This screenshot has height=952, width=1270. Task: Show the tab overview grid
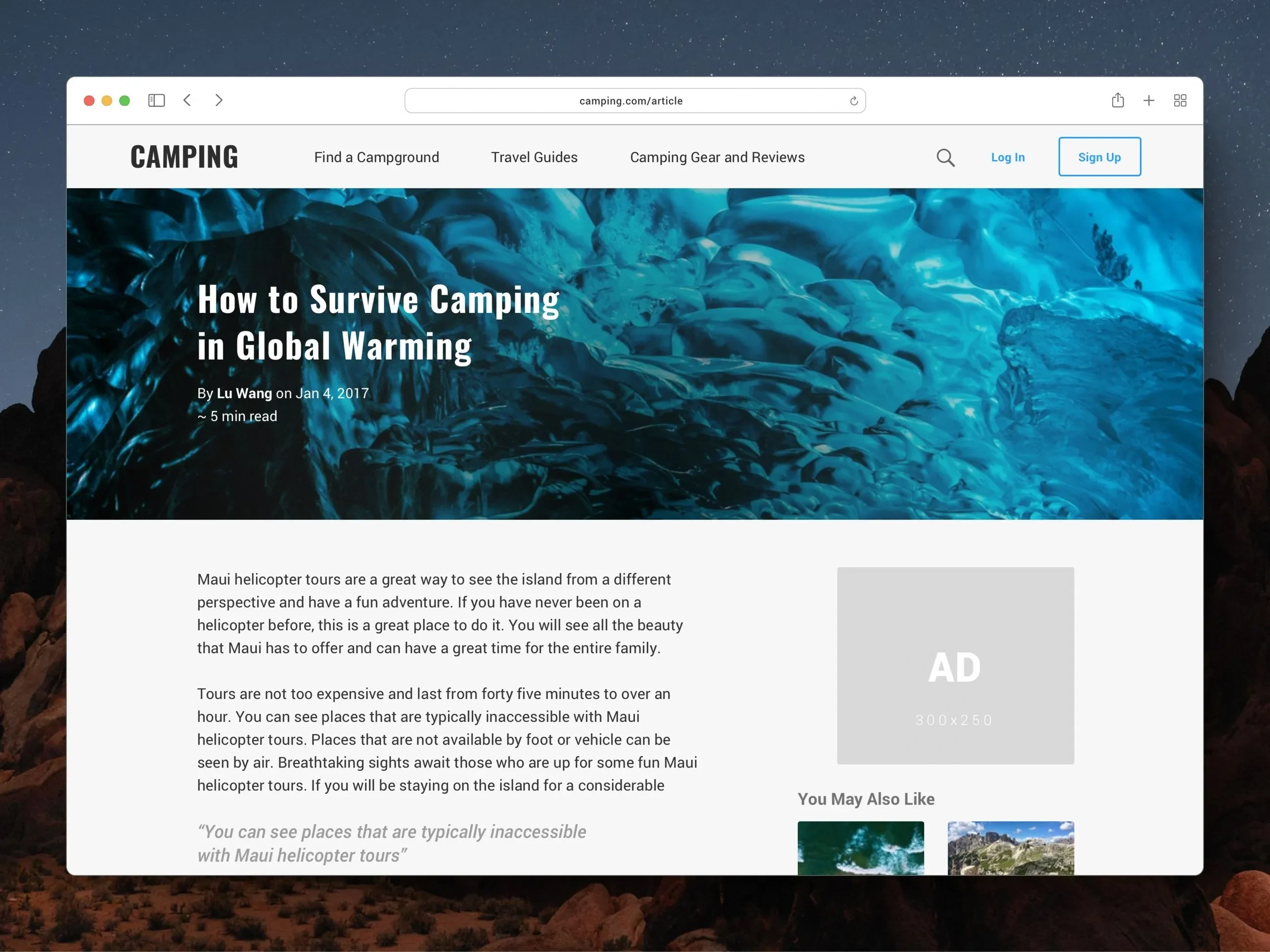1180,101
